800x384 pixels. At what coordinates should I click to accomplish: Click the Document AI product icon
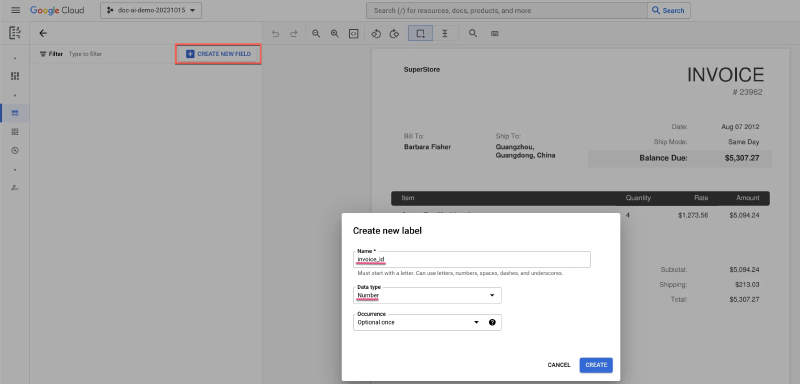15,33
